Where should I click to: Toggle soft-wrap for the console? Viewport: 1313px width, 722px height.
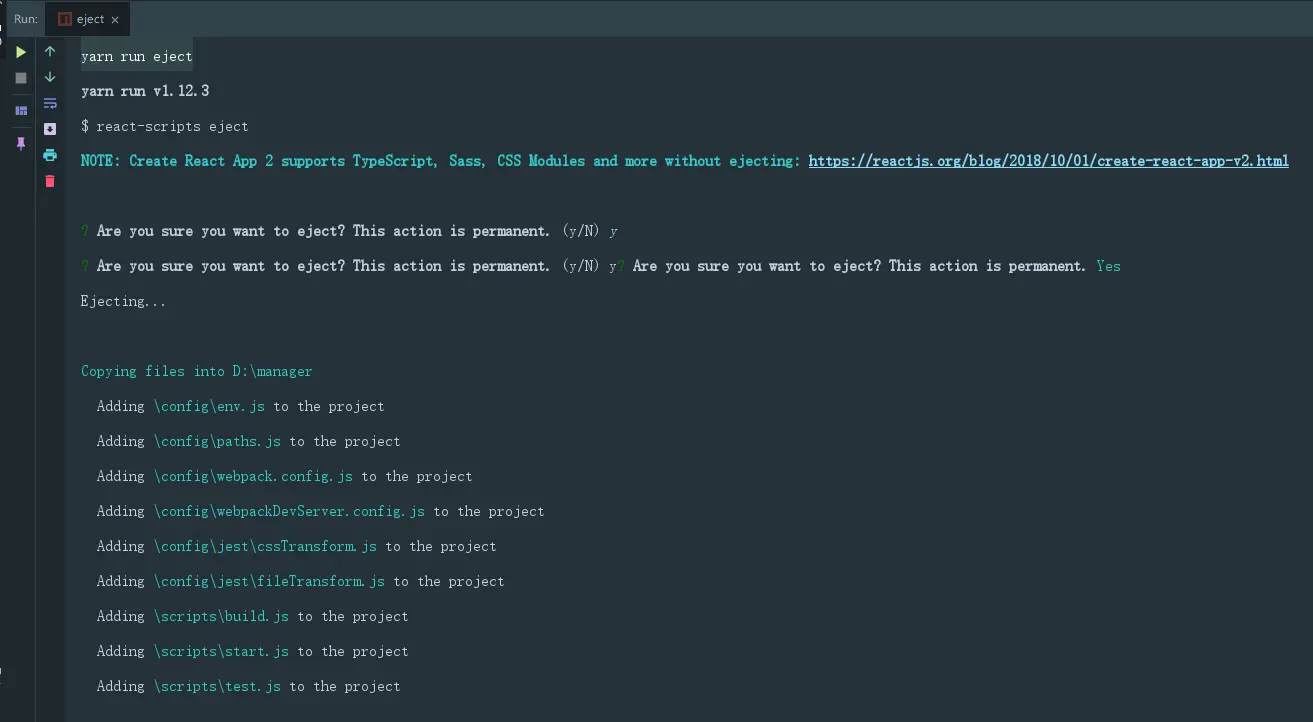50,103
